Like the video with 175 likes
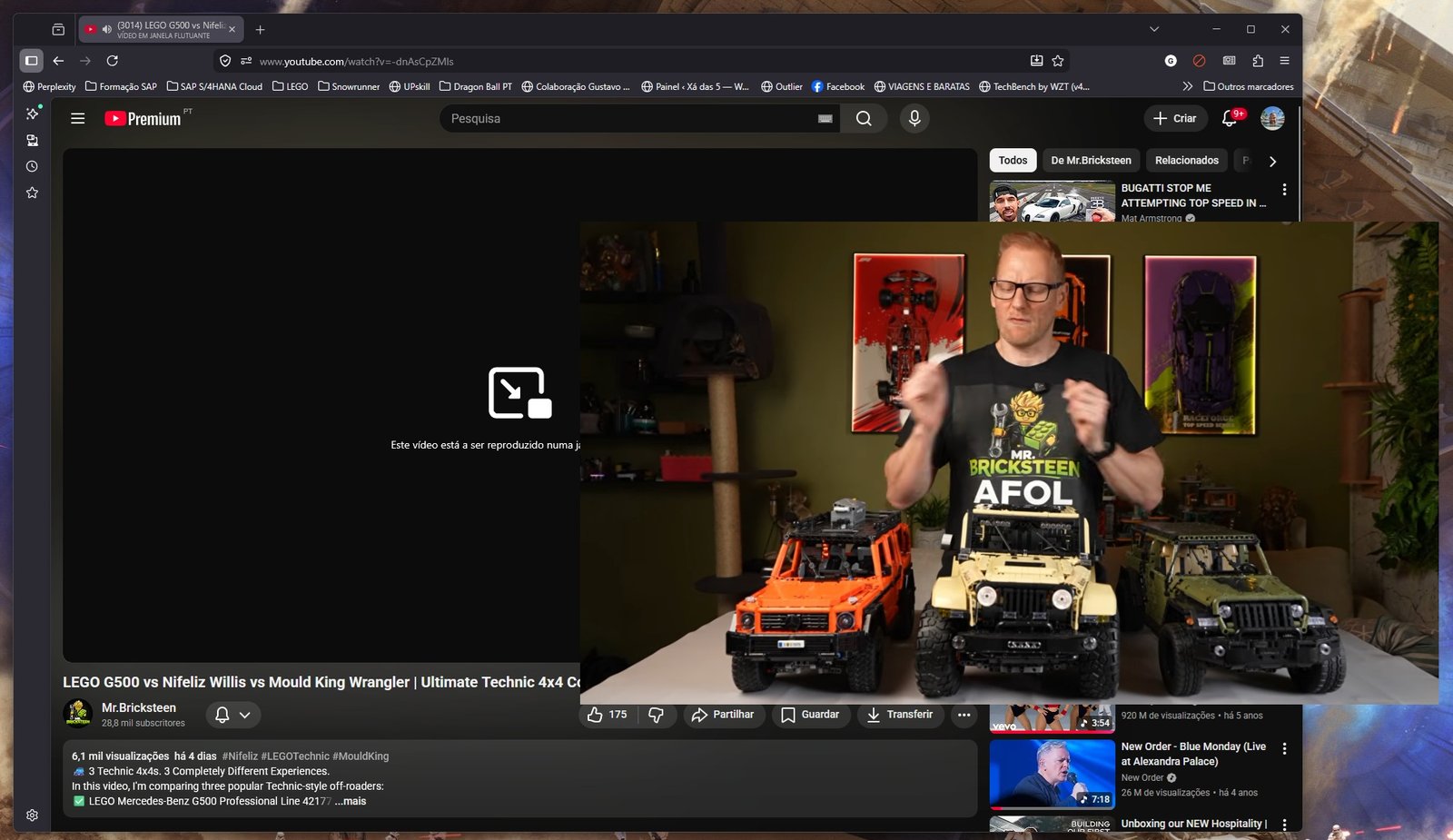This screenshot has width=1453, height=840. click(608, 715)
